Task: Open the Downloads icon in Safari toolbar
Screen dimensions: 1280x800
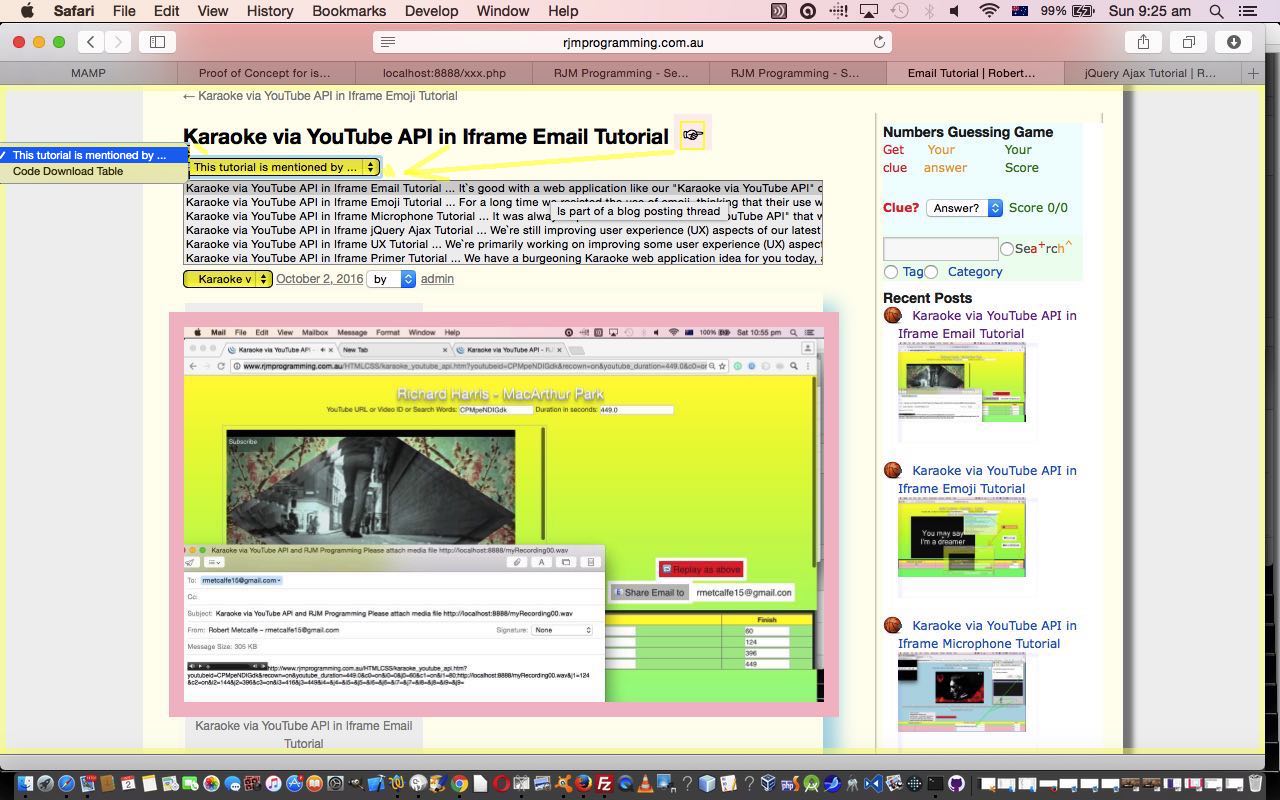Action: (x=1233, y=42)
